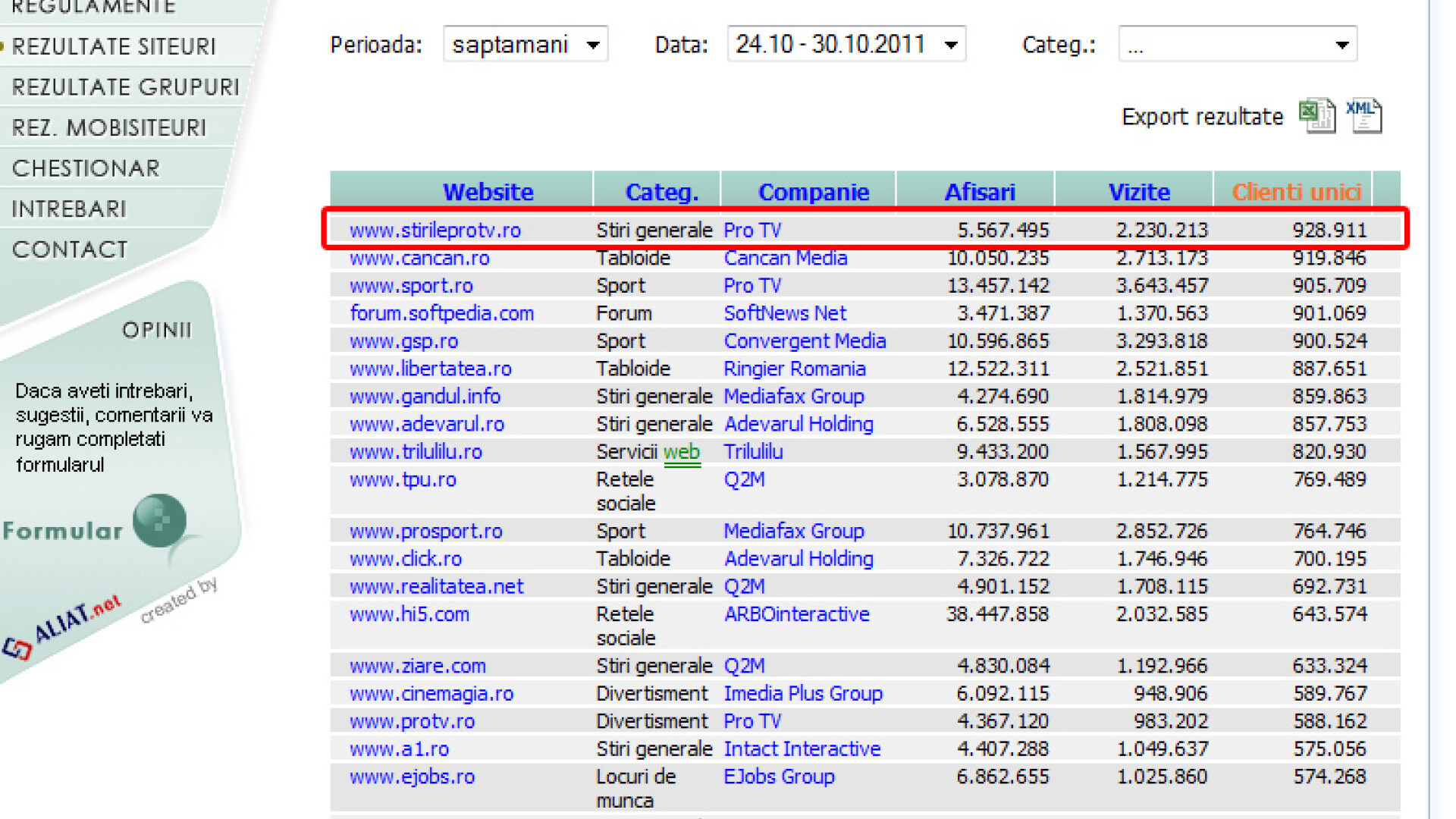Open the INTREBARI section
The height and width of the screenshot is (819, 1456).
(x=71, y=208)
